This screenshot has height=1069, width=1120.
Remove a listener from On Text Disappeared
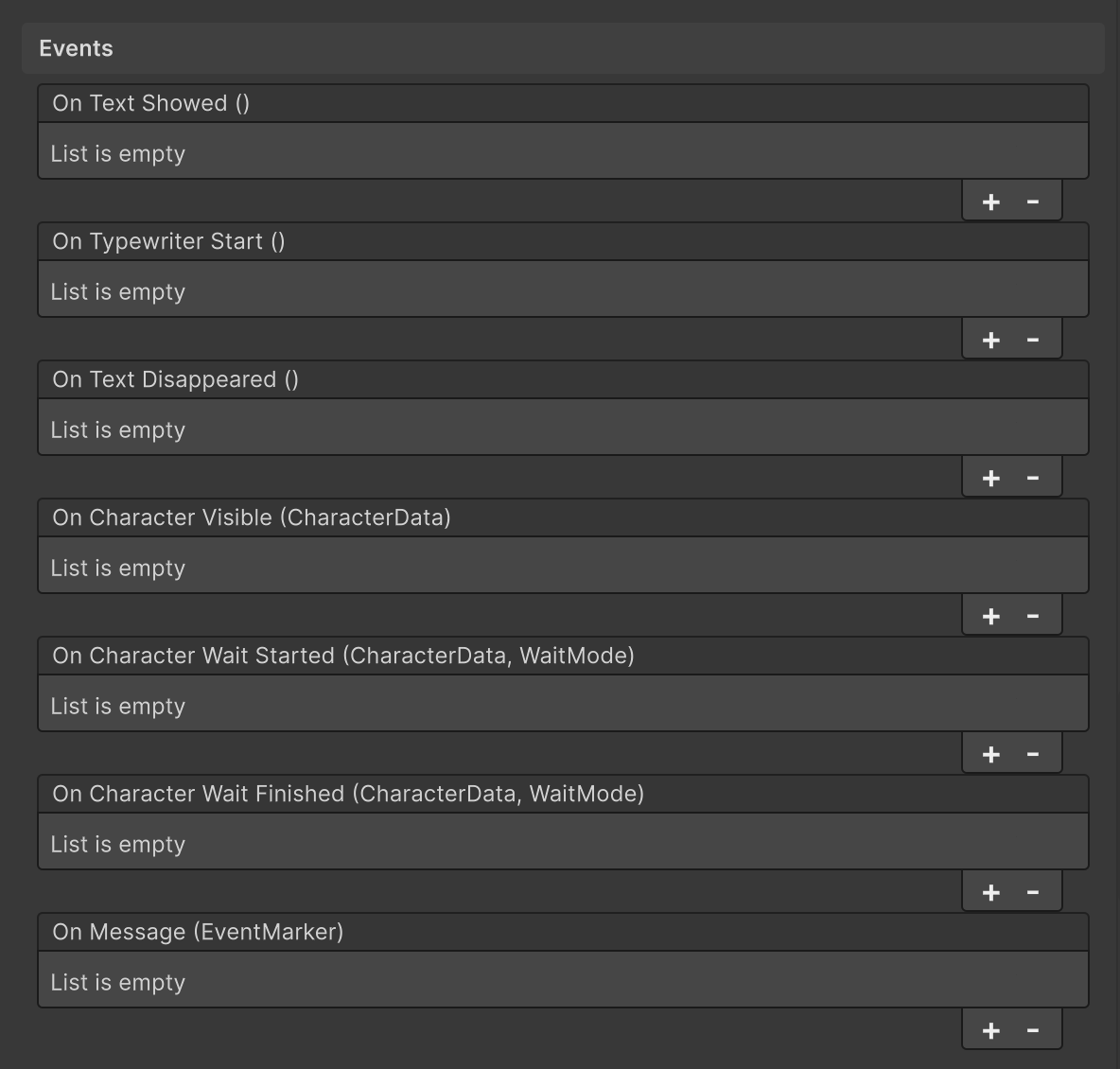pos(1033,478)
